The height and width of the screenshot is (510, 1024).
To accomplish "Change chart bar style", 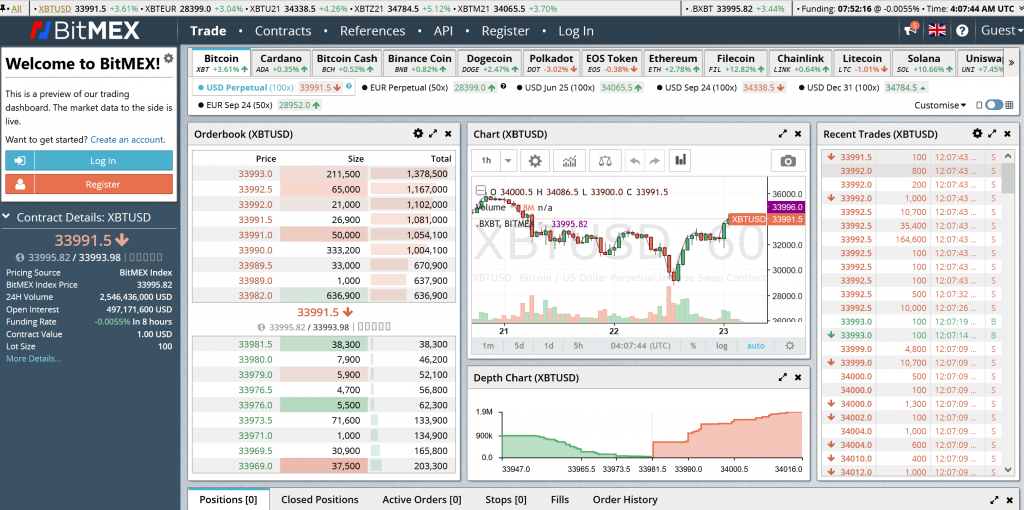I will (x=680, y=160).
